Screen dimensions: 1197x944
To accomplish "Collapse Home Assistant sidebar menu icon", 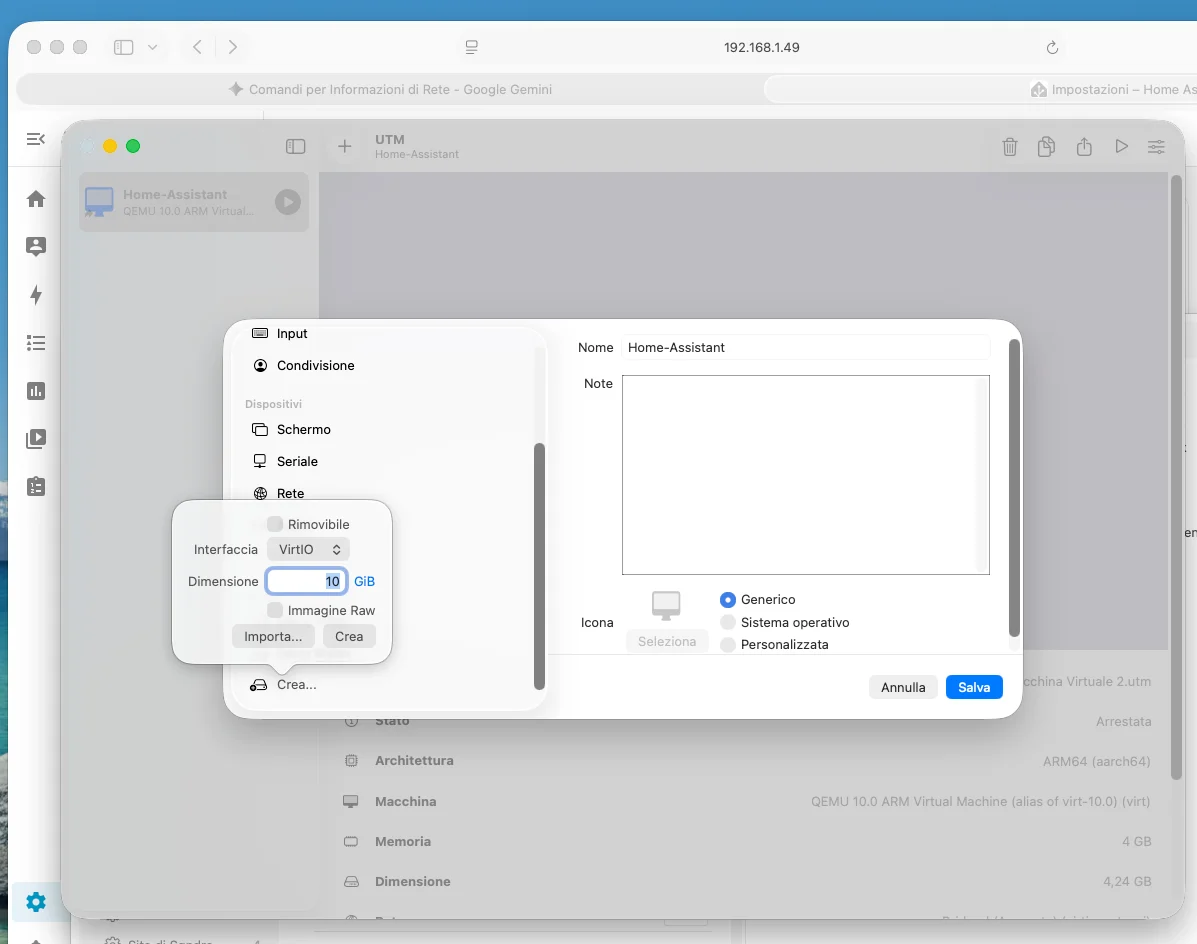I will pyautogui.click(x=36, y=139).
